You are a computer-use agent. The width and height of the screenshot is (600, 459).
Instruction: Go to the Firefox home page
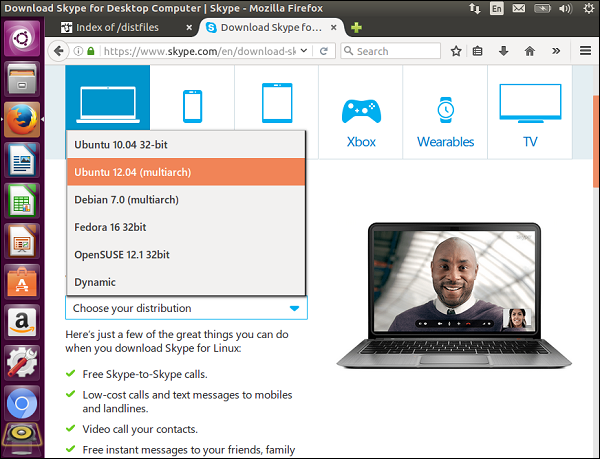click(530, 51)
